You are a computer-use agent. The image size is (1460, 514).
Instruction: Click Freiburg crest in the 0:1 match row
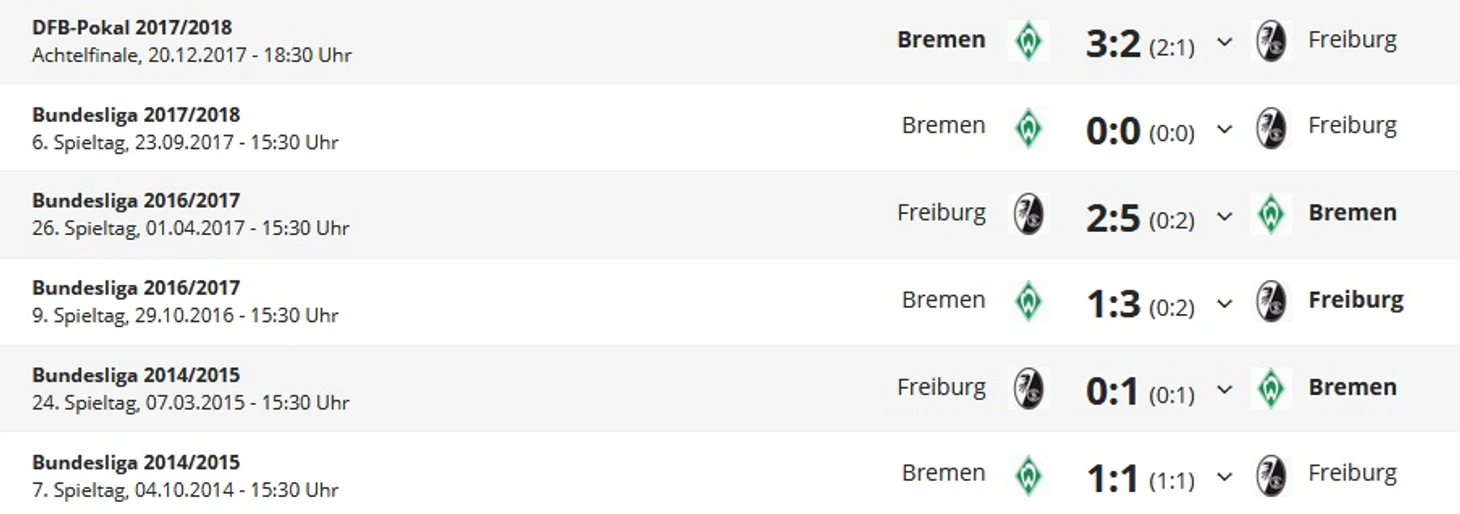pyautogui.click(x=1028, y=388)
